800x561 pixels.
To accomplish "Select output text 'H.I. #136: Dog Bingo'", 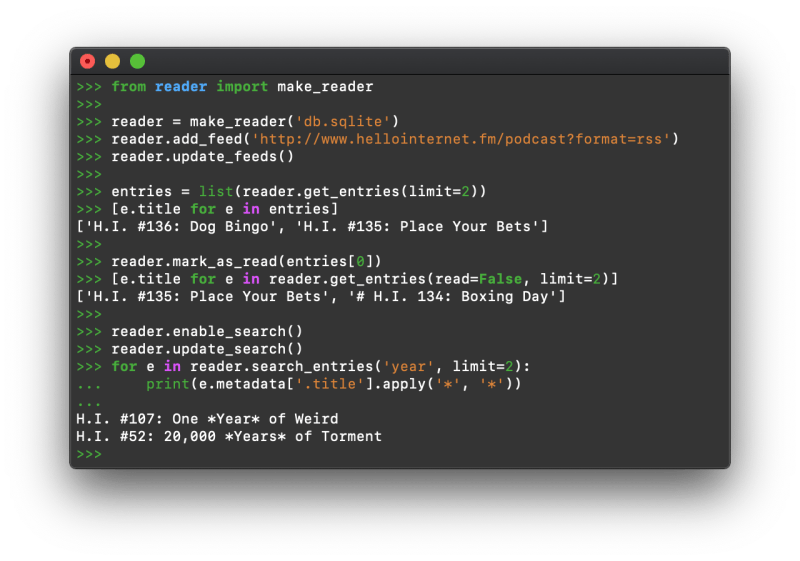I will point(181,226).
